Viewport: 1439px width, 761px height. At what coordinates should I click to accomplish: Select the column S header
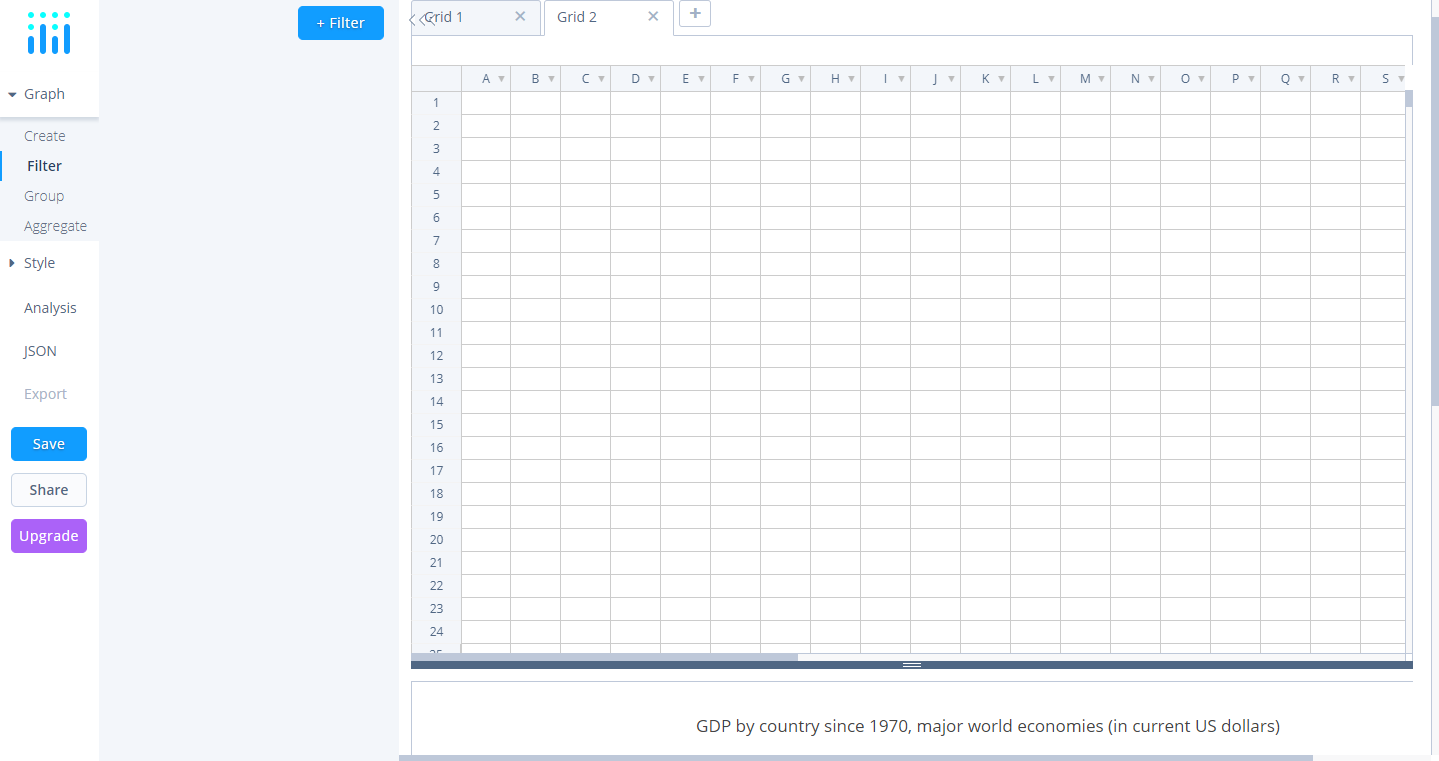click(x=1385, y=79)
